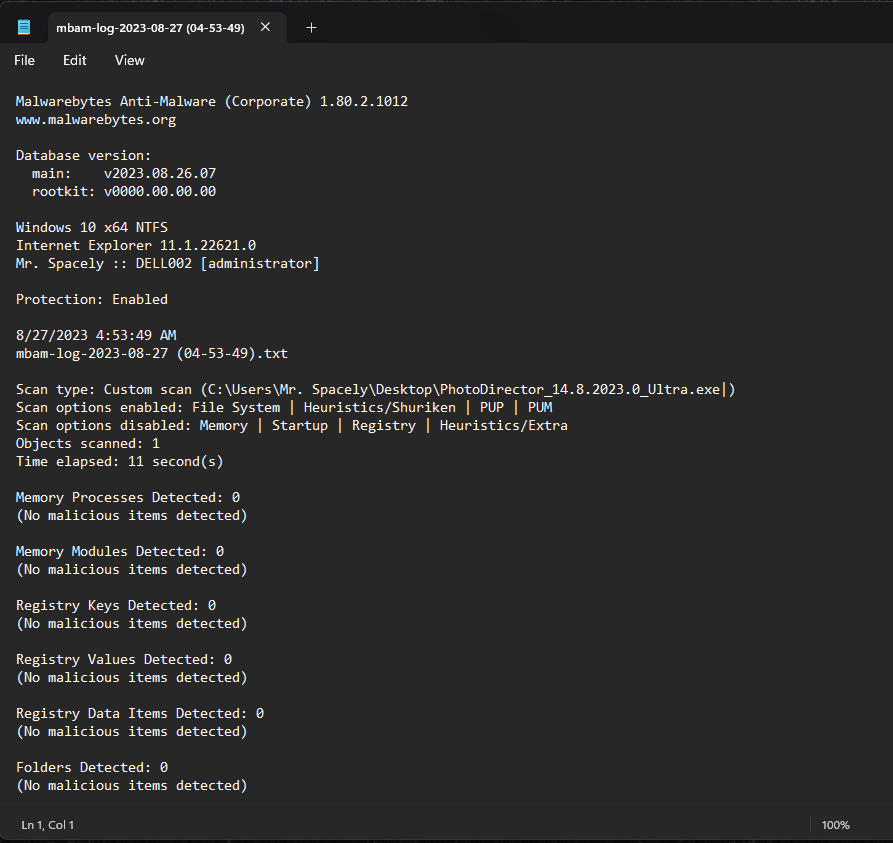The width and height of the screenshot is (893, 843).
Task: Click the mbam-log-2023-08-27 (04-53-49).txt filename line
Action: click(152, 353)
